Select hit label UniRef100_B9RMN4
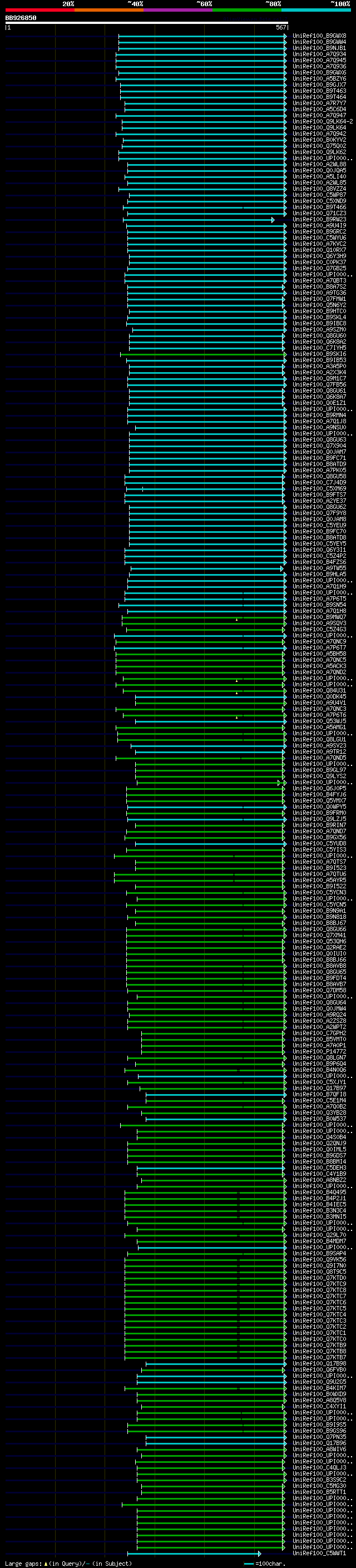Viewport: 356px width, 1568px height. pyautogui.click(x=319, y=415)
